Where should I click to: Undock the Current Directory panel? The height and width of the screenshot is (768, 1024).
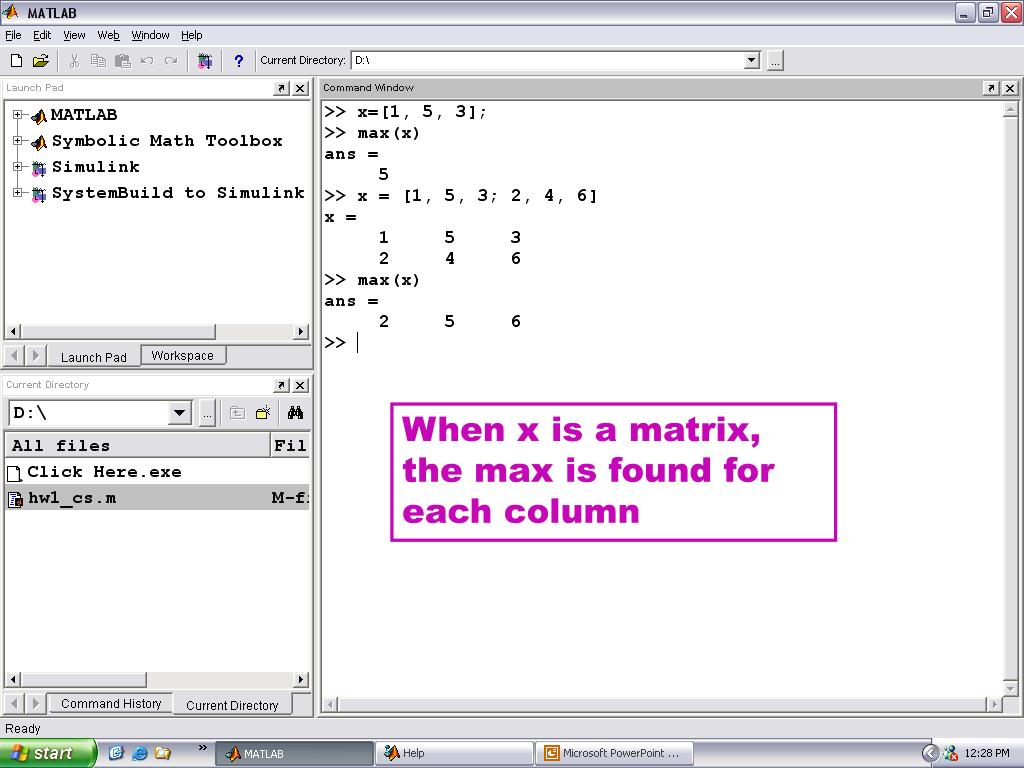tap(281, 385)
